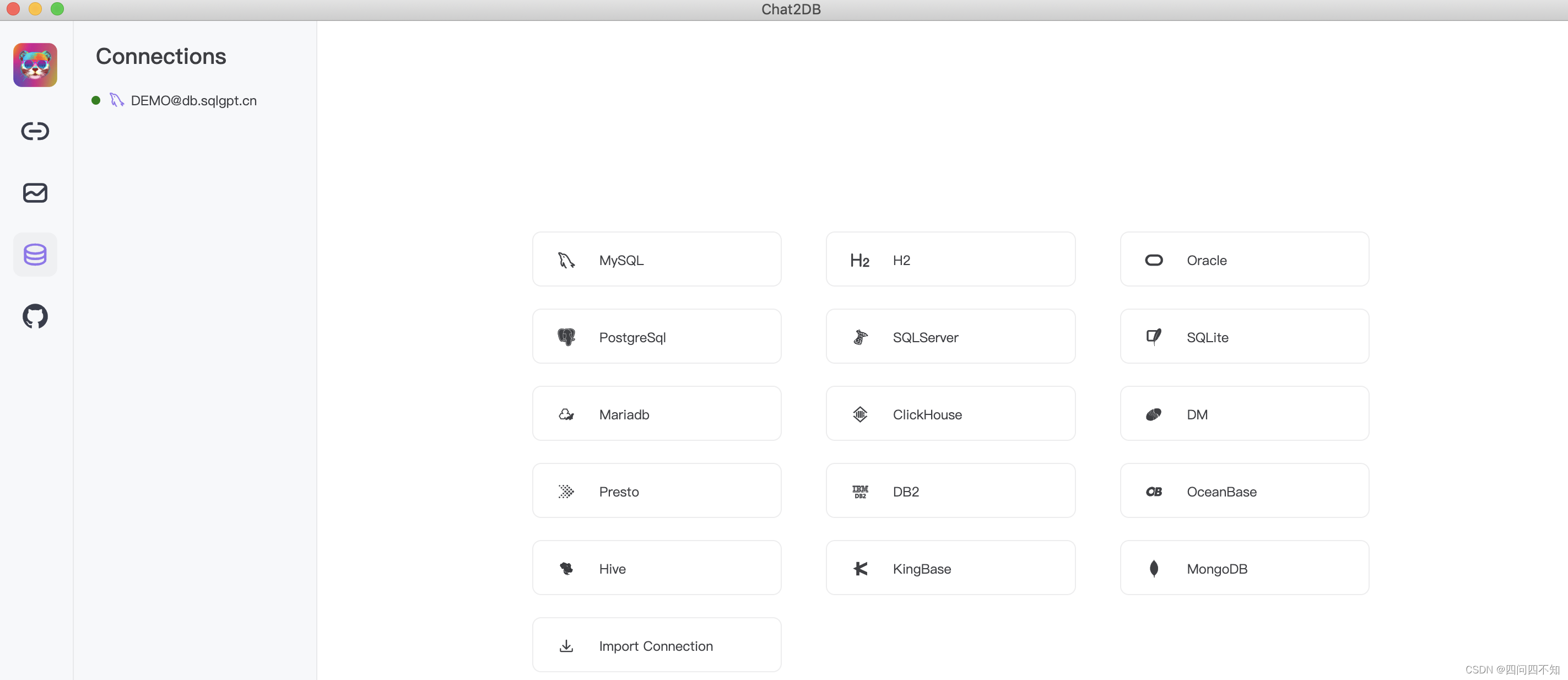Open the DEMO@db.sqlgpt.cn connection

pos(193,100)
